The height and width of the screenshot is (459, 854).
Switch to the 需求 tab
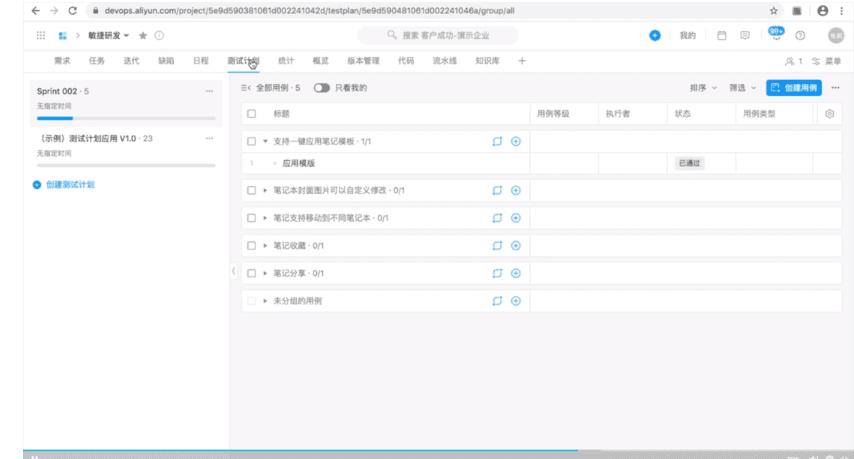pyautogui.click(x=62, y=61)
